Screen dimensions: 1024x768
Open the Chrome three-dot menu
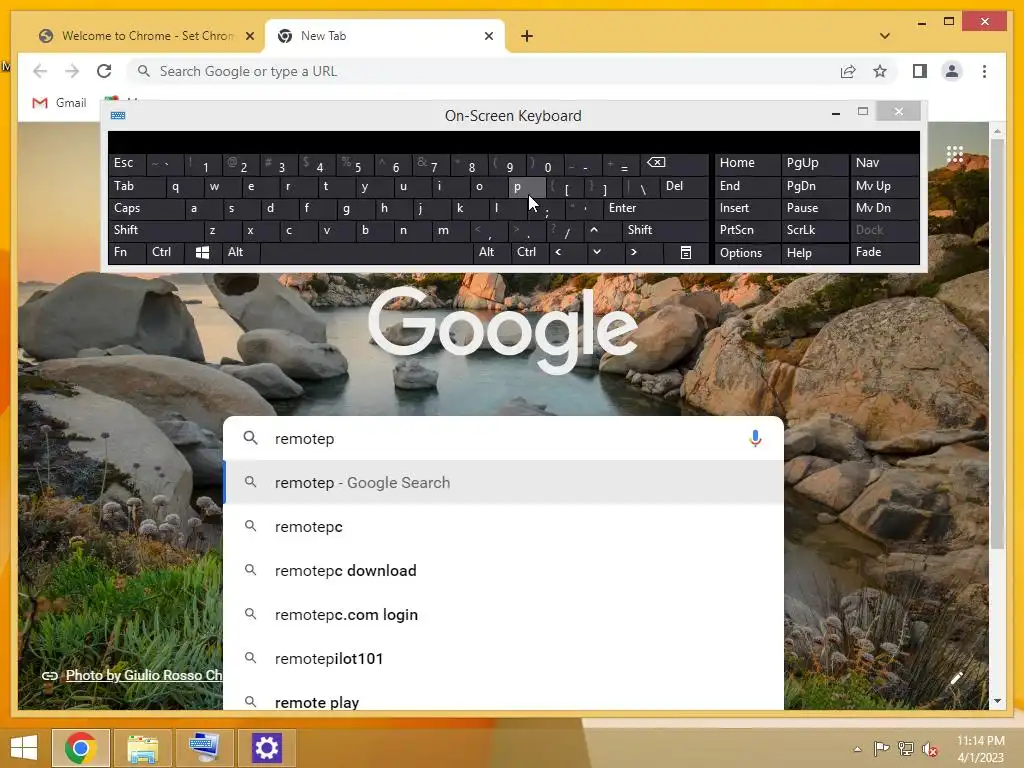point(984,71)
